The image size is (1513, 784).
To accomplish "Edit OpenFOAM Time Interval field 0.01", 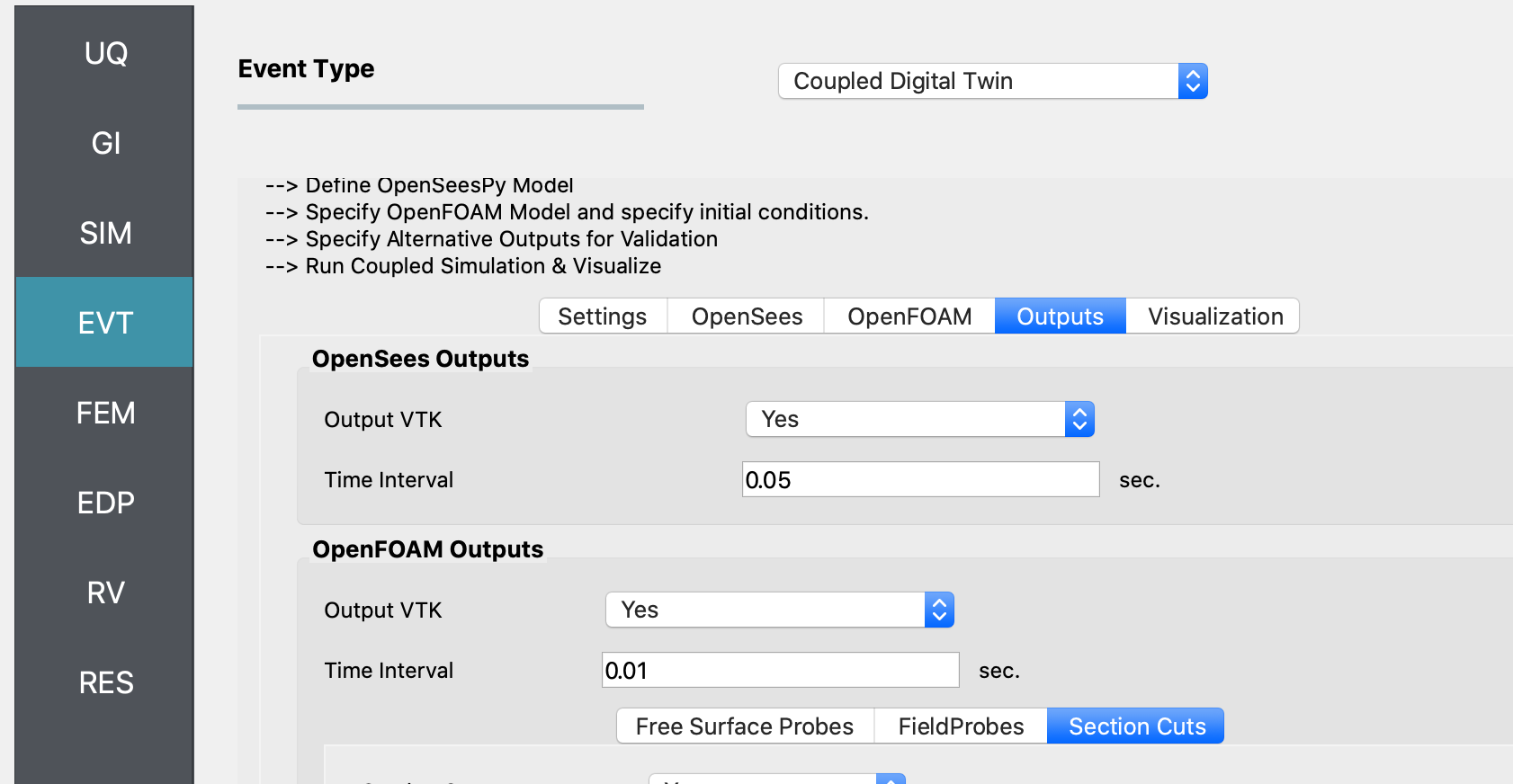I will point(781,670).
